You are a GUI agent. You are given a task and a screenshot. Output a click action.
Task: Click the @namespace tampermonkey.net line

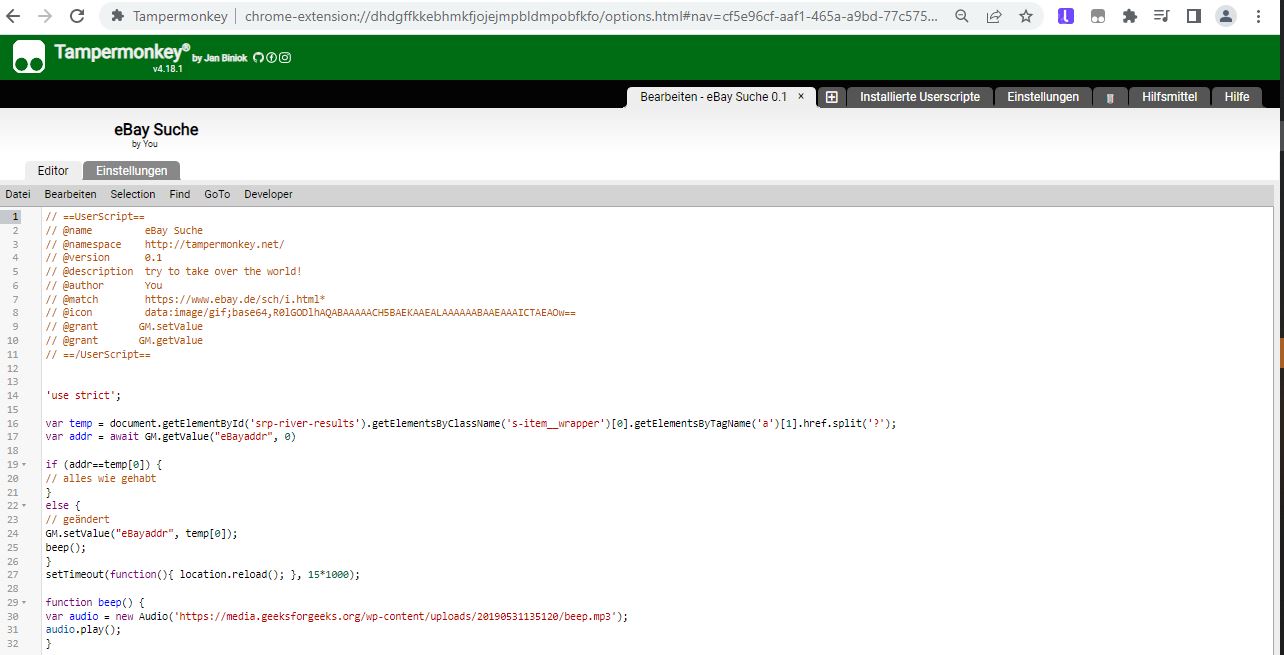pyautogui.click(x=165, y=244)
